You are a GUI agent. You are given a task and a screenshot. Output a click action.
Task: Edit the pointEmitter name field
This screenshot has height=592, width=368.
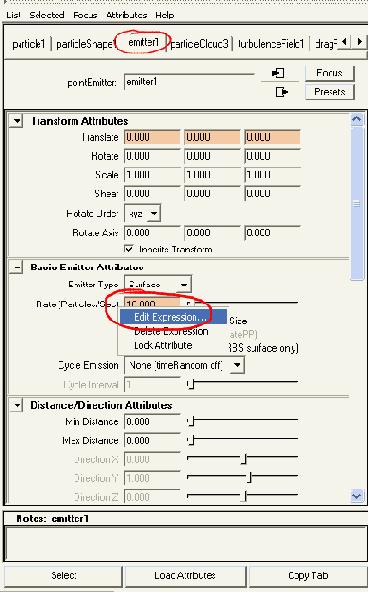(189, 82)
